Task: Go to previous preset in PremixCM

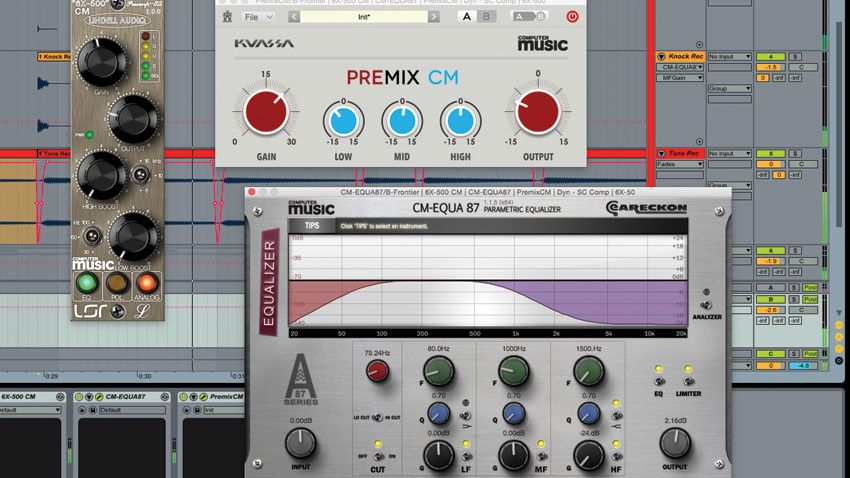Action: (x=294, y=17)
